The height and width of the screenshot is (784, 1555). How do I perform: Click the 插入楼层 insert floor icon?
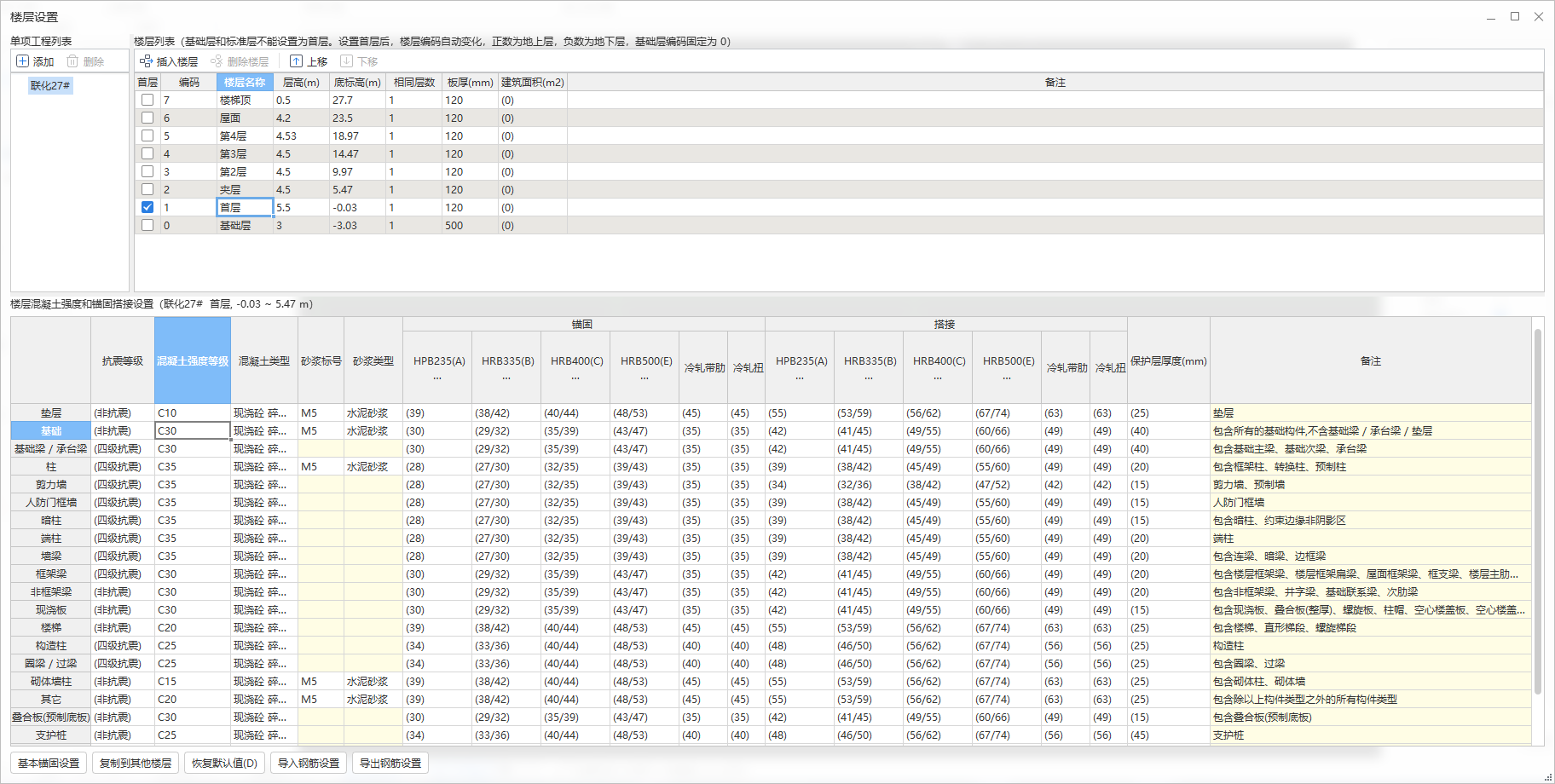click(147, 61)
